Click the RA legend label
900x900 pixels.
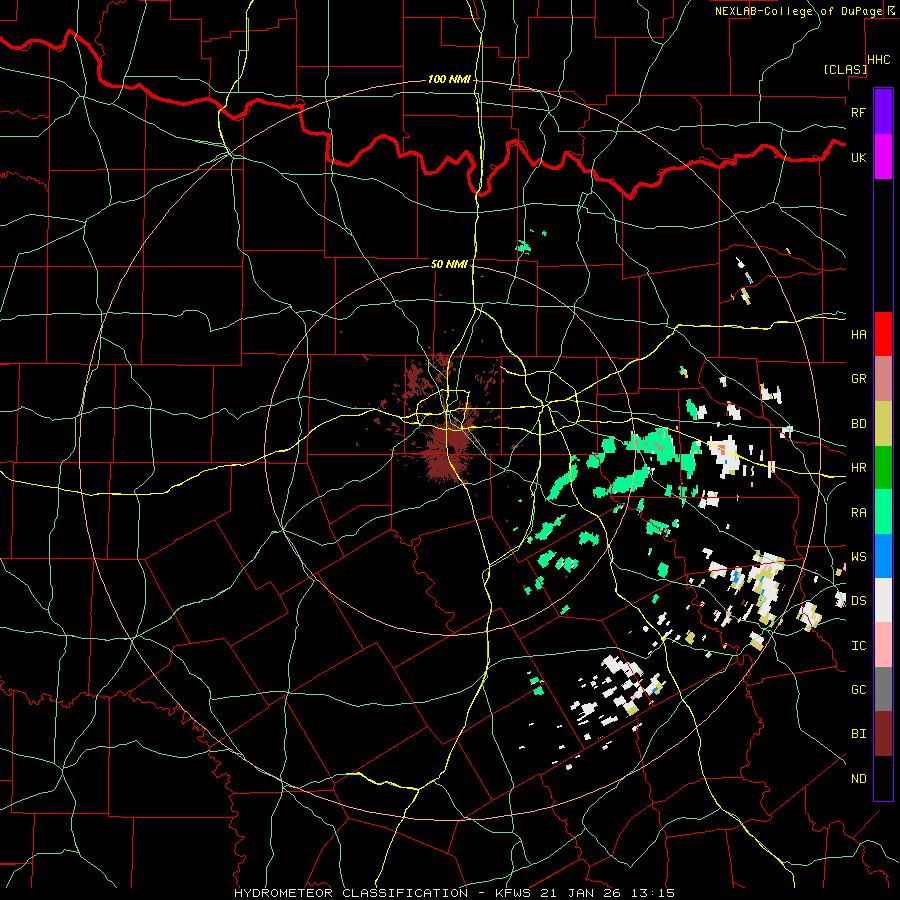(x=858, y=513)
